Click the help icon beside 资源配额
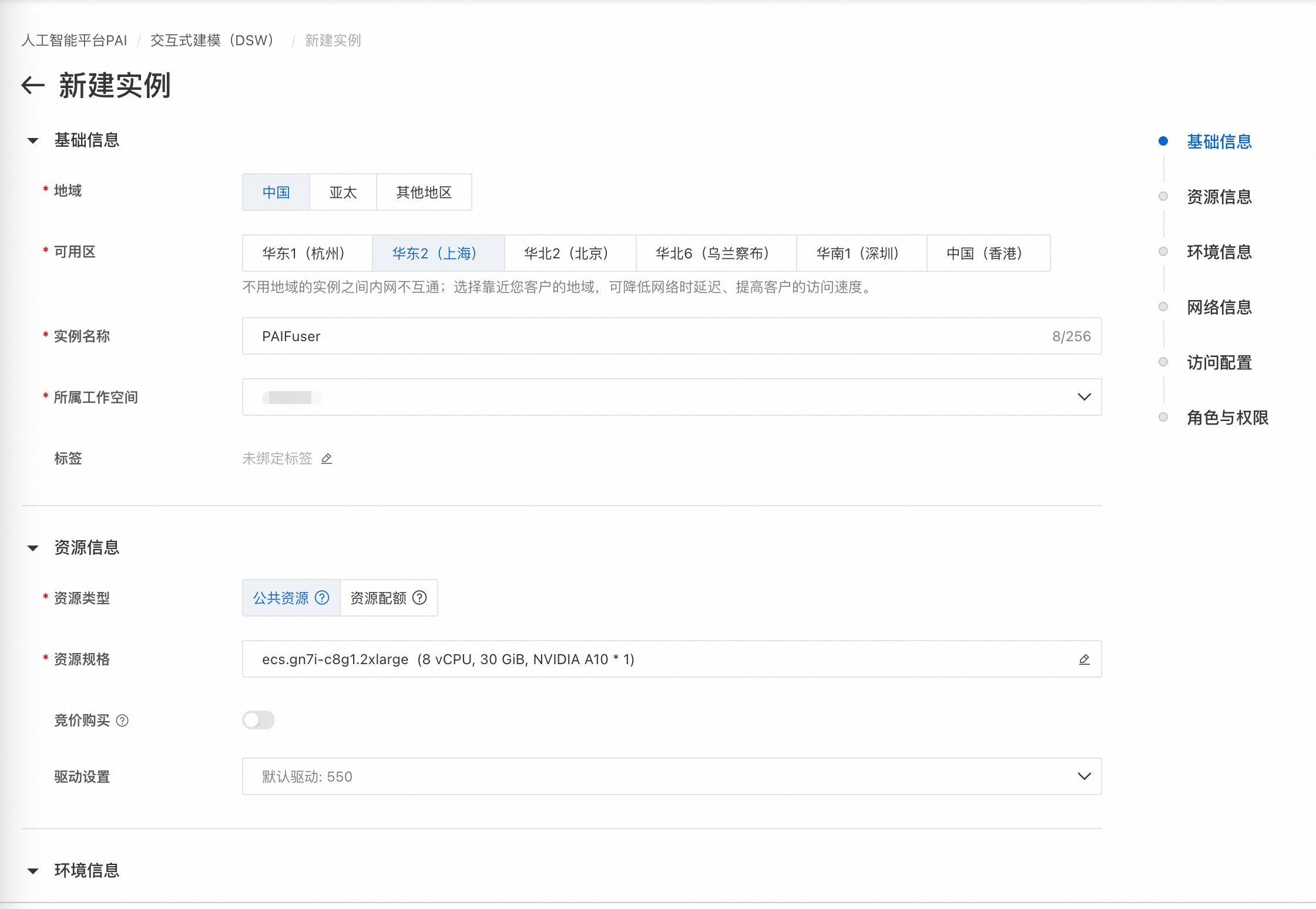 coord(419,598)
